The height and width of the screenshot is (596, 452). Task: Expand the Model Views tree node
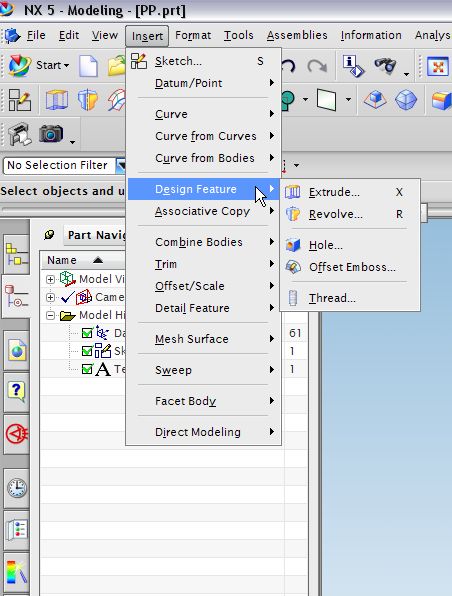point(50,279)
